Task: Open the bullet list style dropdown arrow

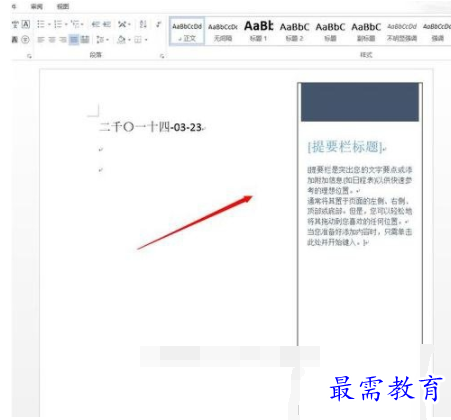Action: [x=49, y=24]
